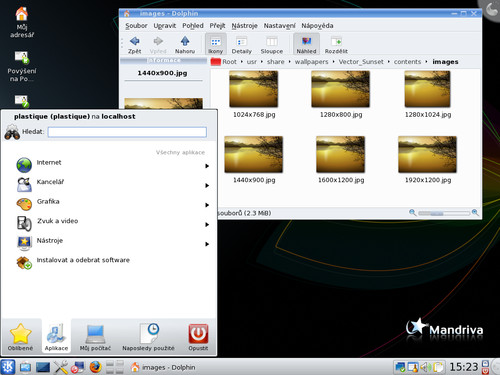The image size is (500, 375).
Task: Switch to Aplikace tab
Action: (x=56, y=337)
